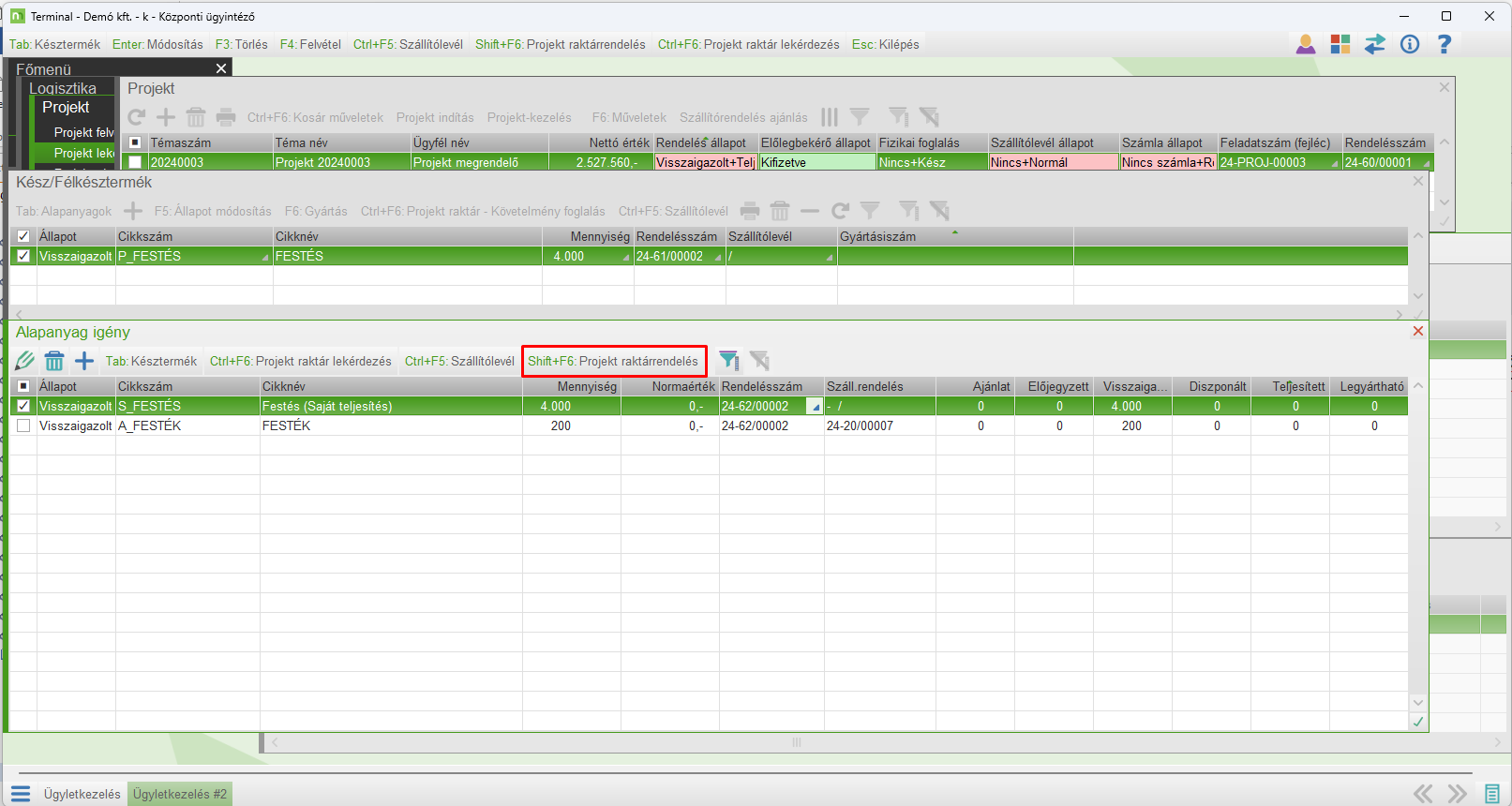Uncheck the P_FESTÉS row checkbox
The width and height of the screenshot is (1512, 806).
pos(23,256)
